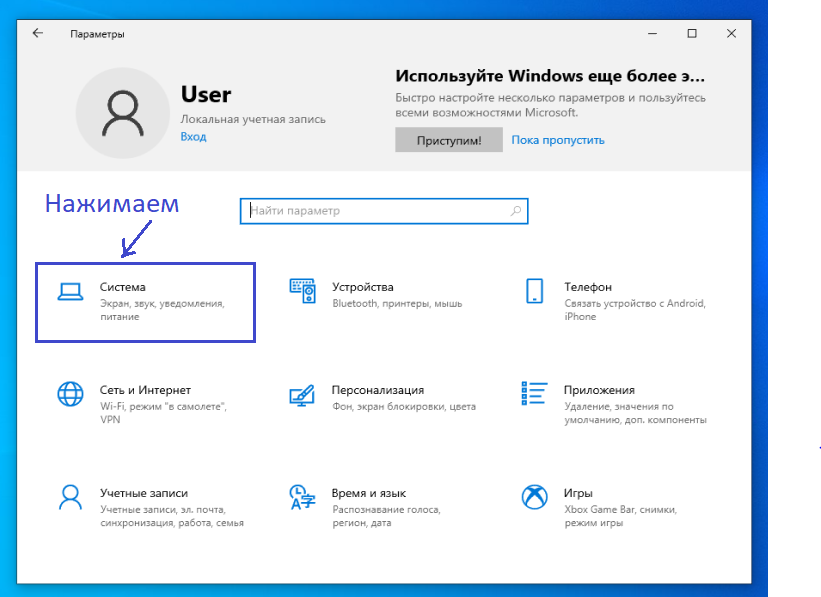Open the Персонализация paintbrush icon
The height and width of the screenshot is (597, 821).
302,395
